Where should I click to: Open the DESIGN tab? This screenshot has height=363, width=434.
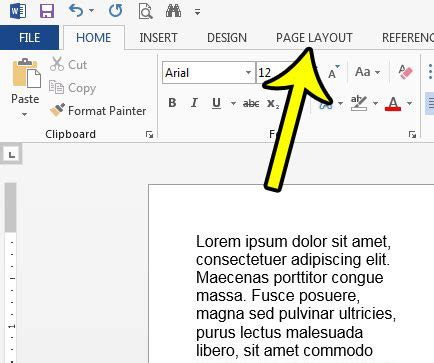pyautogui.click(x=227, y=38)
